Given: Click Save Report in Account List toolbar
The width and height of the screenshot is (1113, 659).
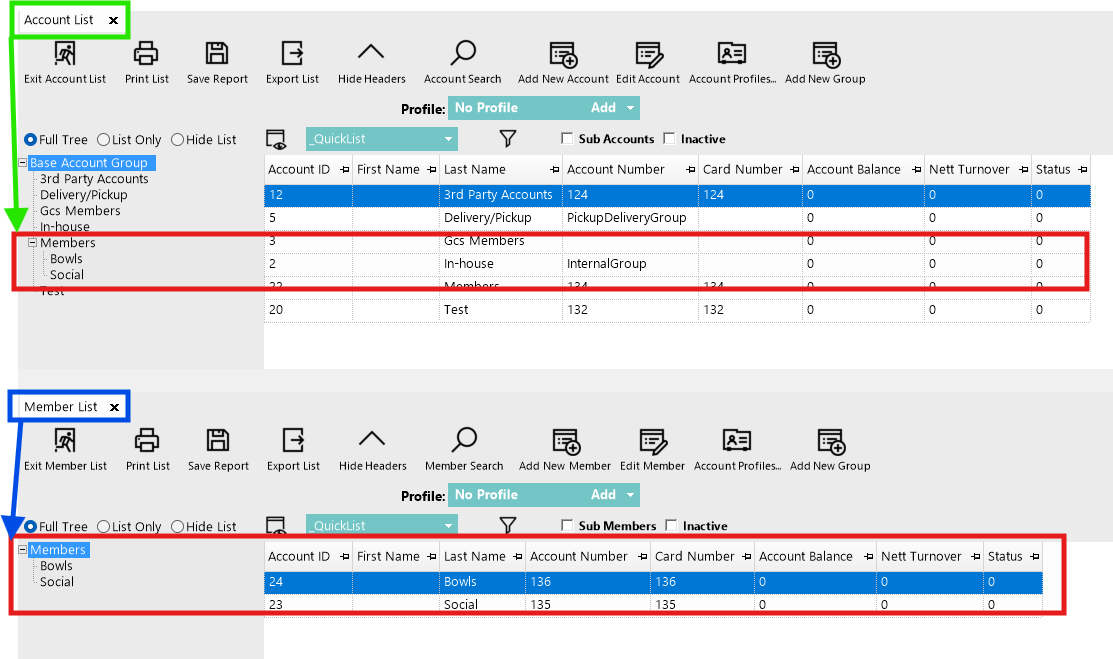Looking at the screenshot, I should [217, 62].
